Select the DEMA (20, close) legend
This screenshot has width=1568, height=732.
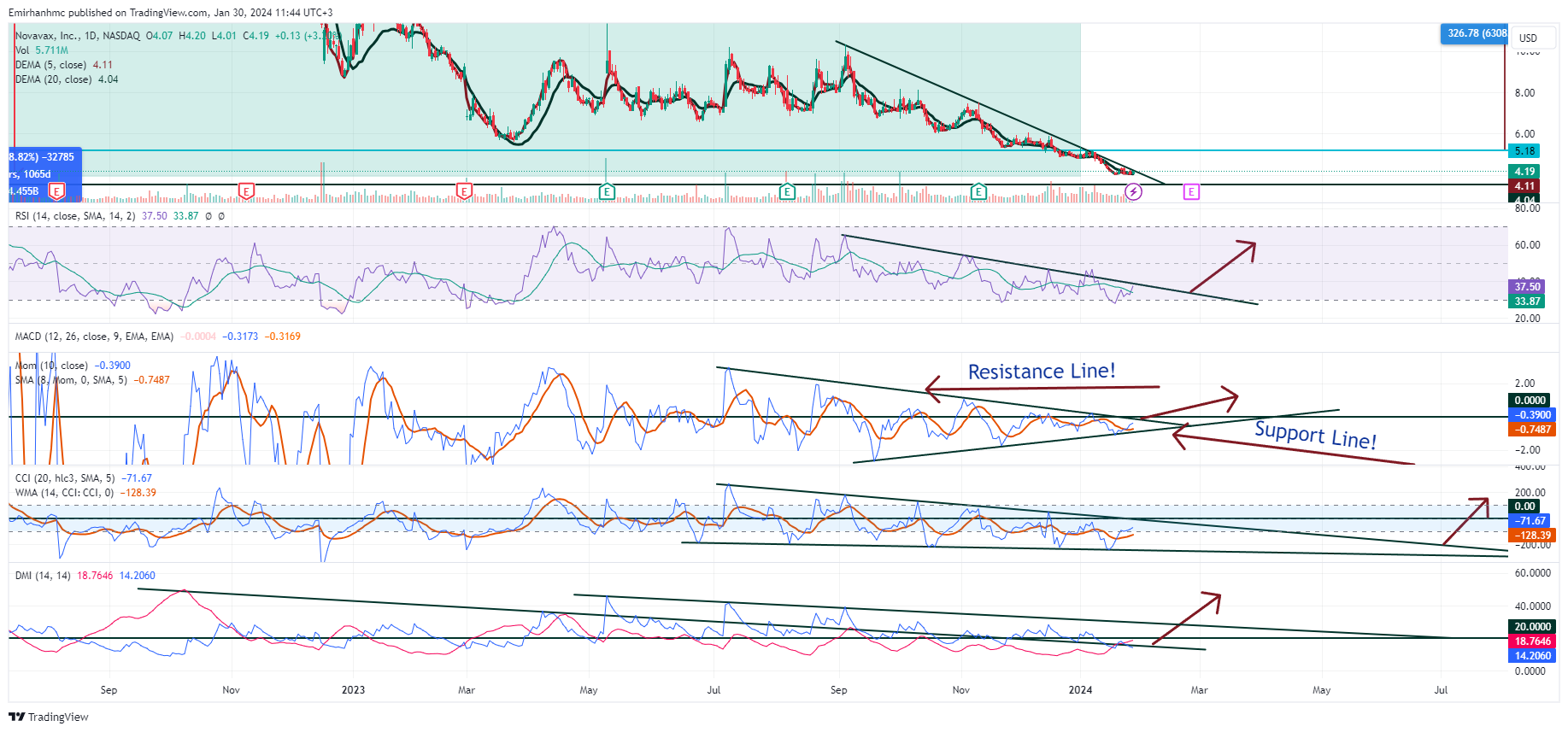pyautogui.click(x=67, y=79)
